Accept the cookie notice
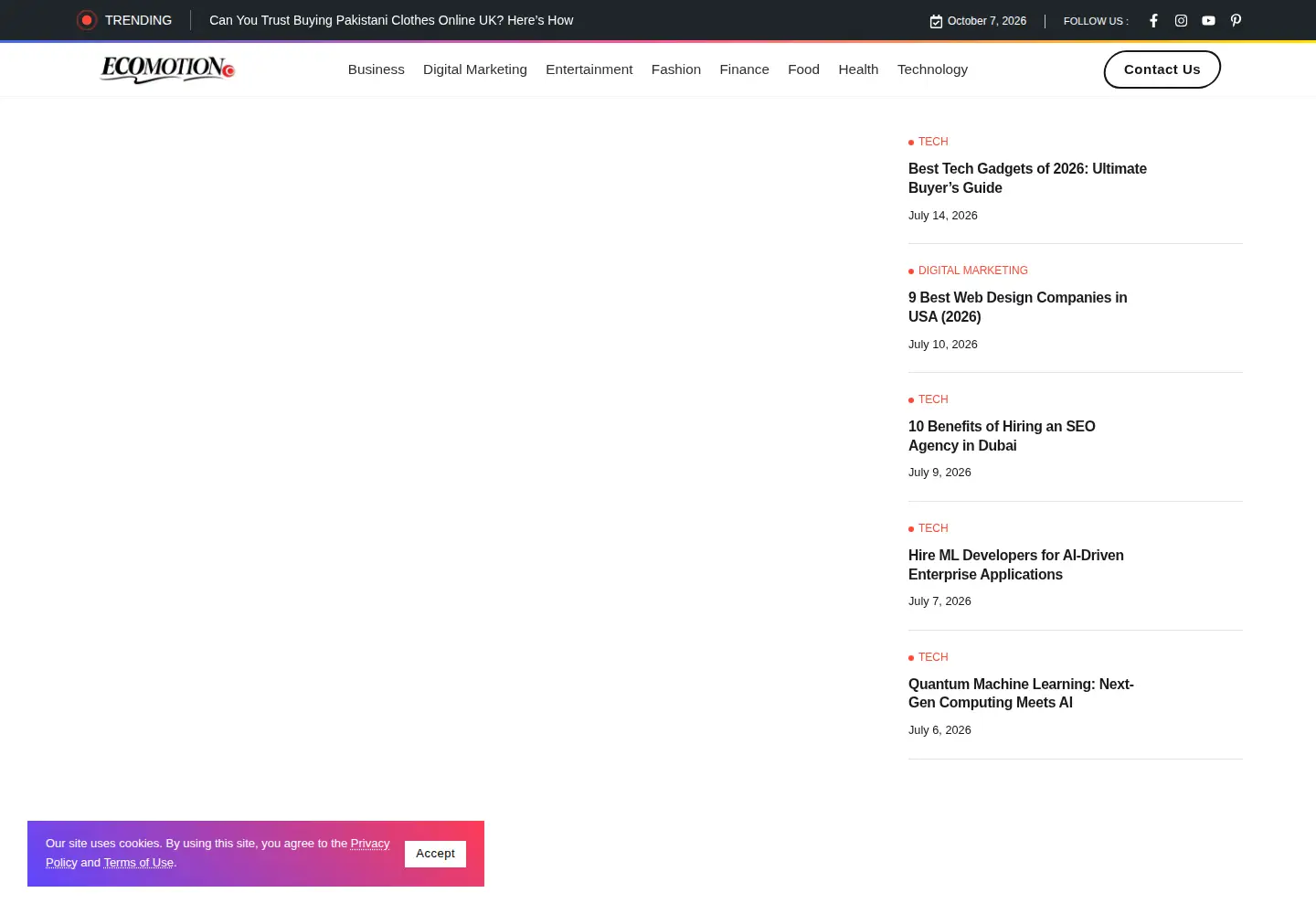 435,854
